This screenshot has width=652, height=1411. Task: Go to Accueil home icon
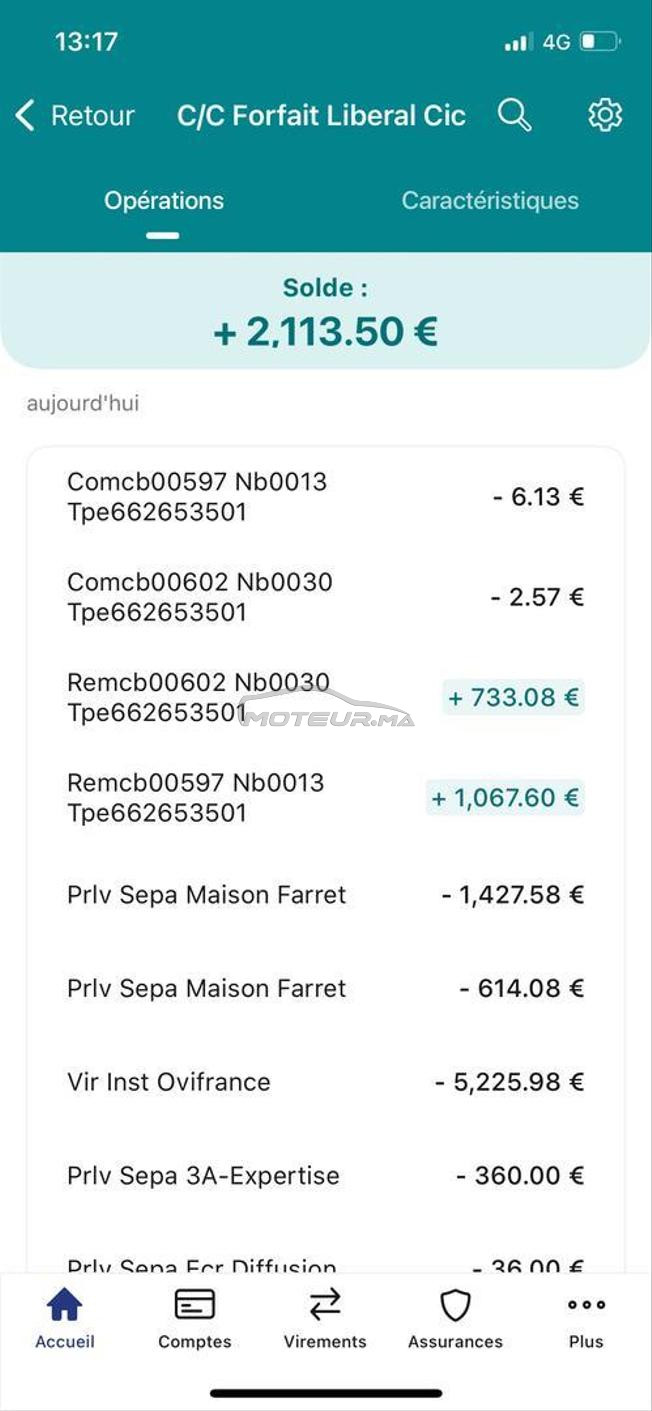click(65, 1304)
